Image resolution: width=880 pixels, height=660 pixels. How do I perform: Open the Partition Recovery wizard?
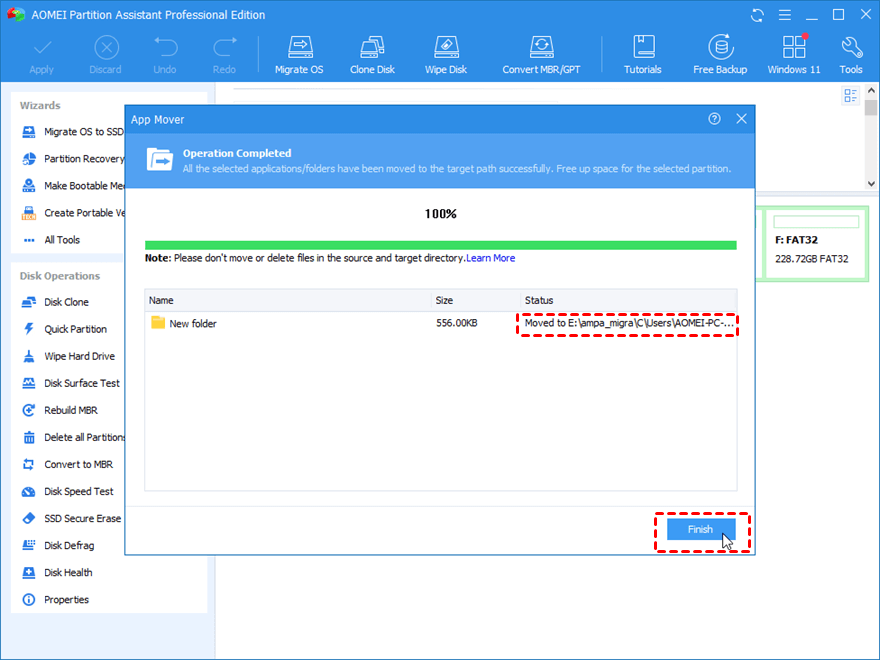(x=72, y=159)
